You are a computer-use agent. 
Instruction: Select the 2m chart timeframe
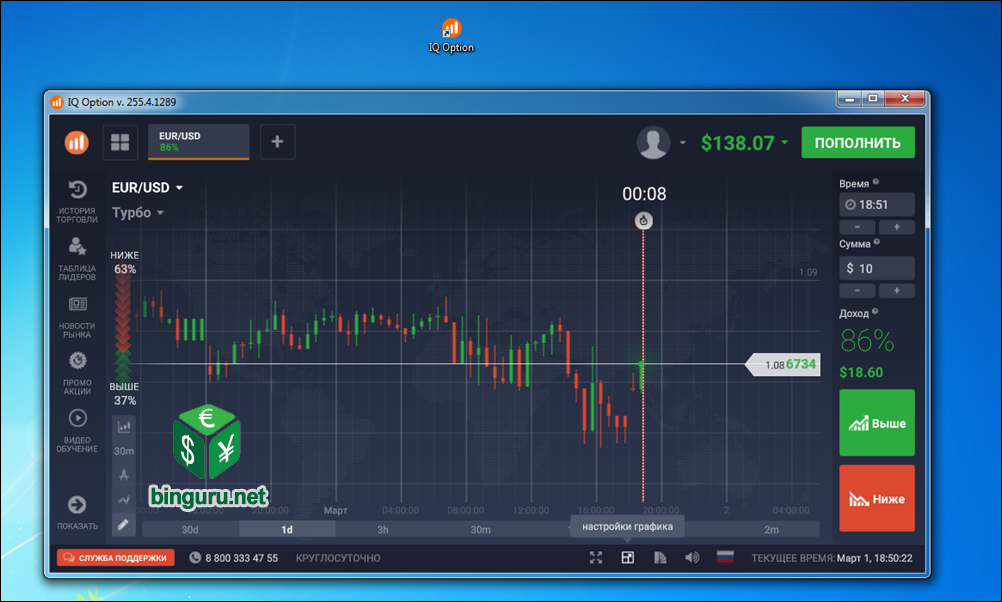771,529
